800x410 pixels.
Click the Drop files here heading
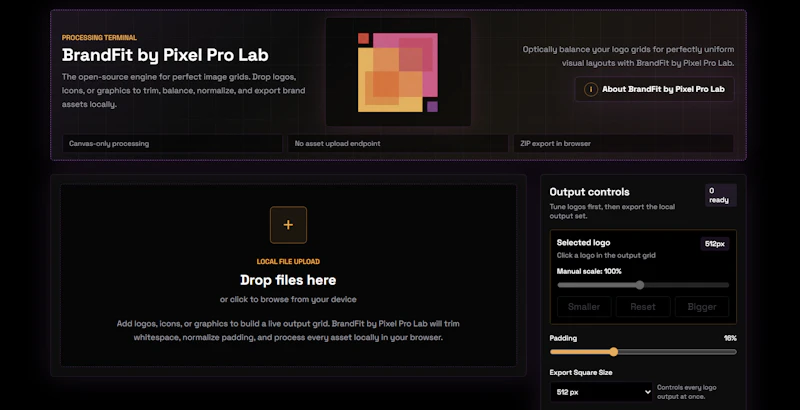[x=288, y=280]
